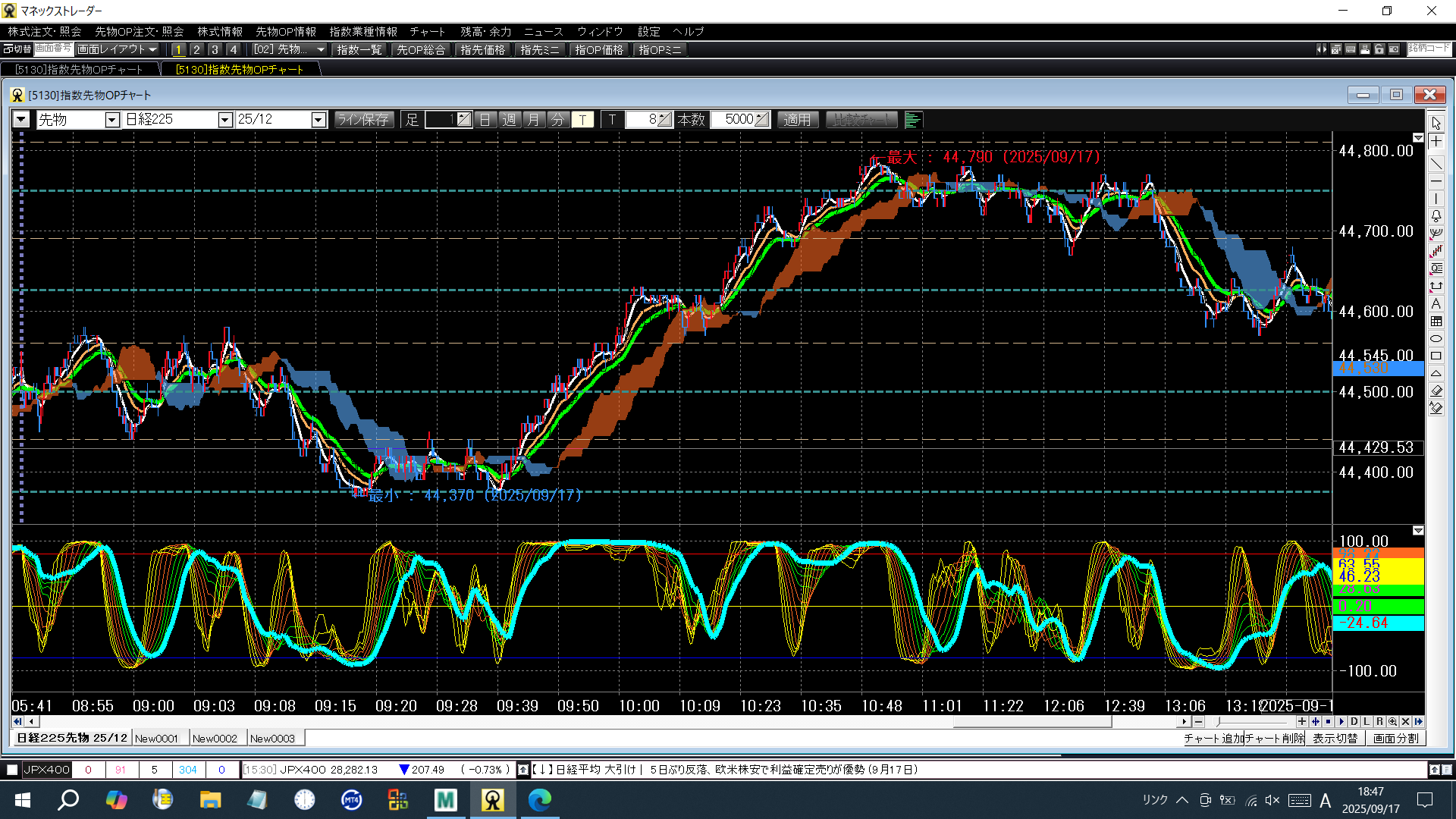Click the crosshair cursor tool
The width and height of the screenshot is (1456, 819).
[x=1436, y=142]
